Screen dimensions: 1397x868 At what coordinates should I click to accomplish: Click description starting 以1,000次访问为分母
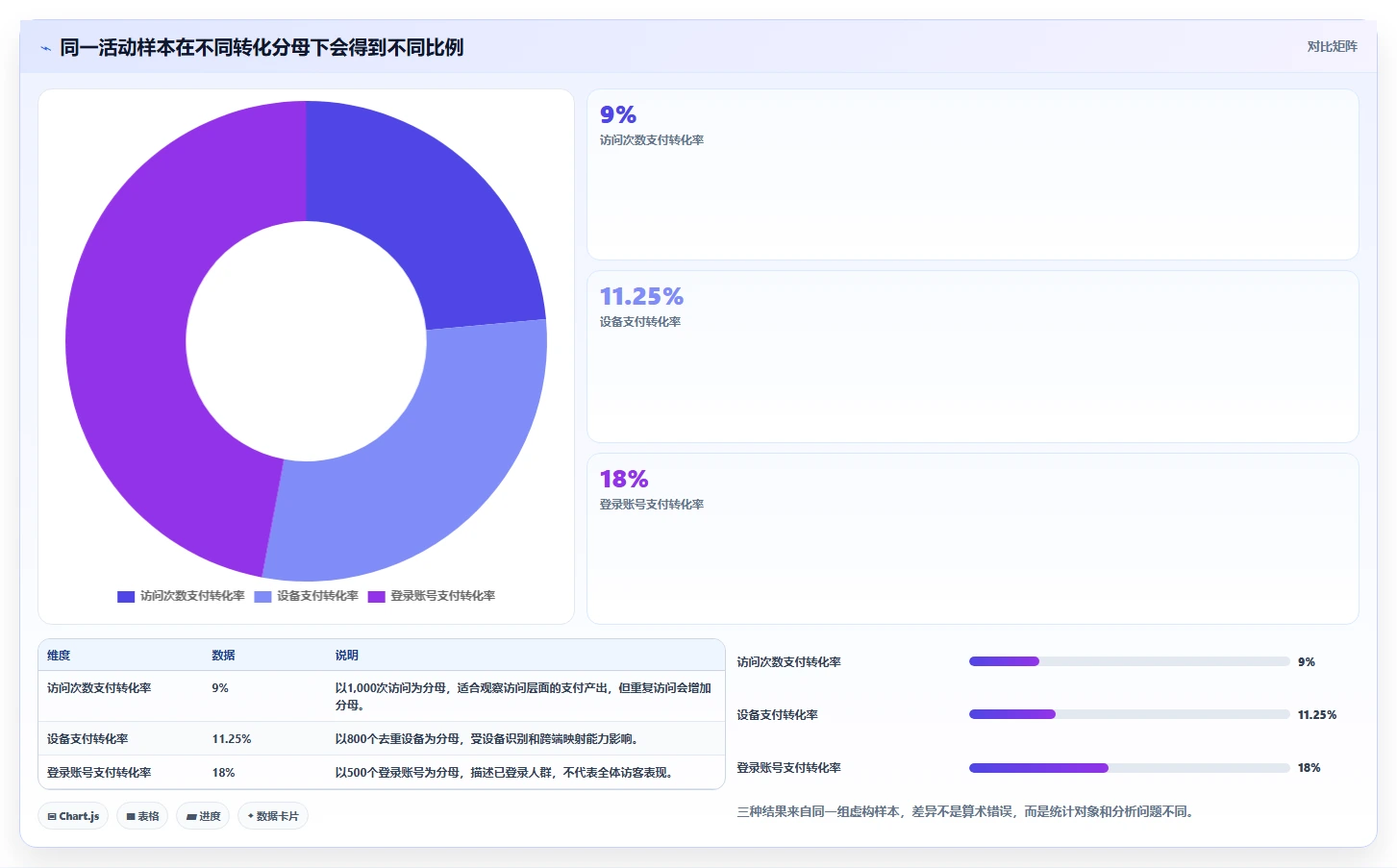click(523, 697)
